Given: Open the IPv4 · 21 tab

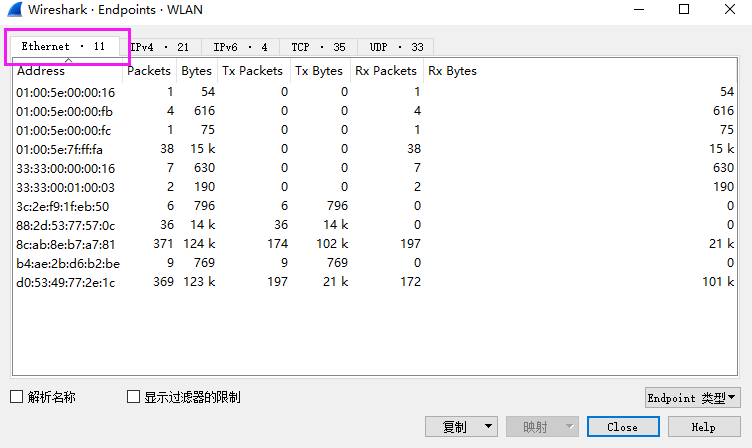Looking at the screenshot, I should pyautogui.click(x=160, y=47).
